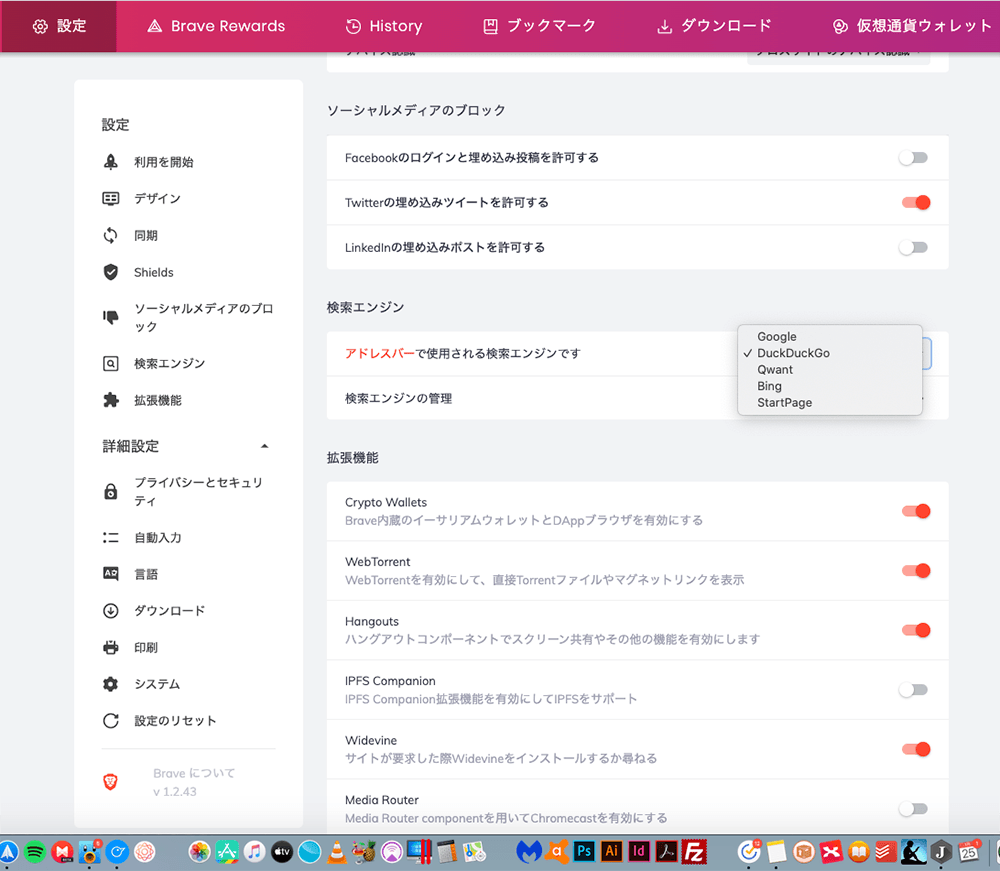Open the 利用を開始 rocket icon in sidebar
1000x871 pixels.
pos(110,162)
